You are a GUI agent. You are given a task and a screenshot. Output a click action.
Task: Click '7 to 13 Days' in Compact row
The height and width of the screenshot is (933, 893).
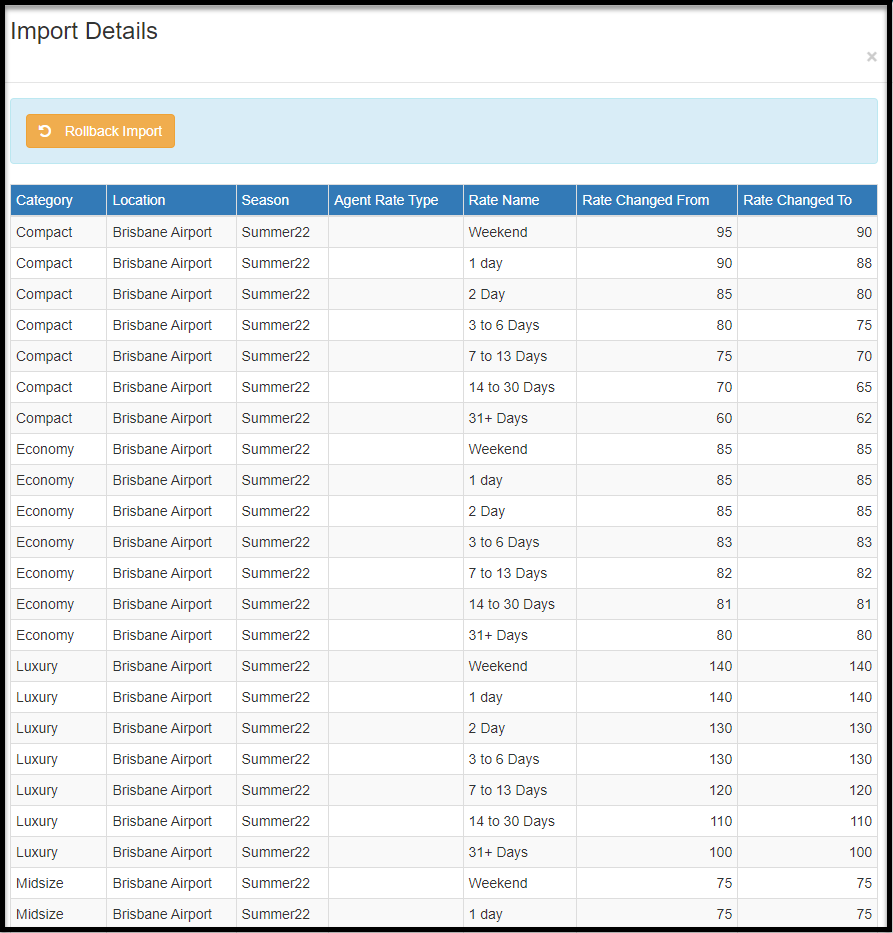[507, 356]
